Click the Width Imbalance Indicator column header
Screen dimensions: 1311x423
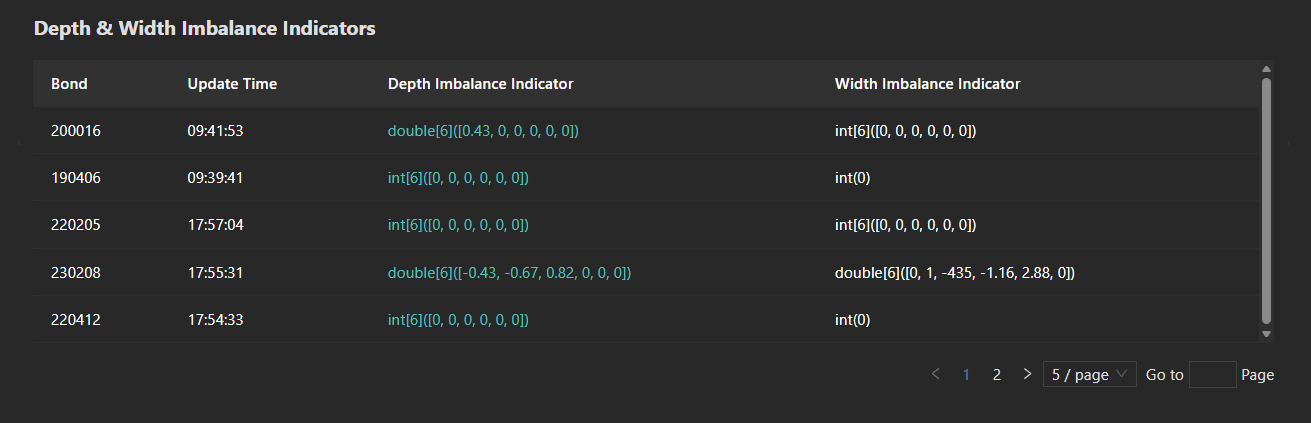coord(927,84)
